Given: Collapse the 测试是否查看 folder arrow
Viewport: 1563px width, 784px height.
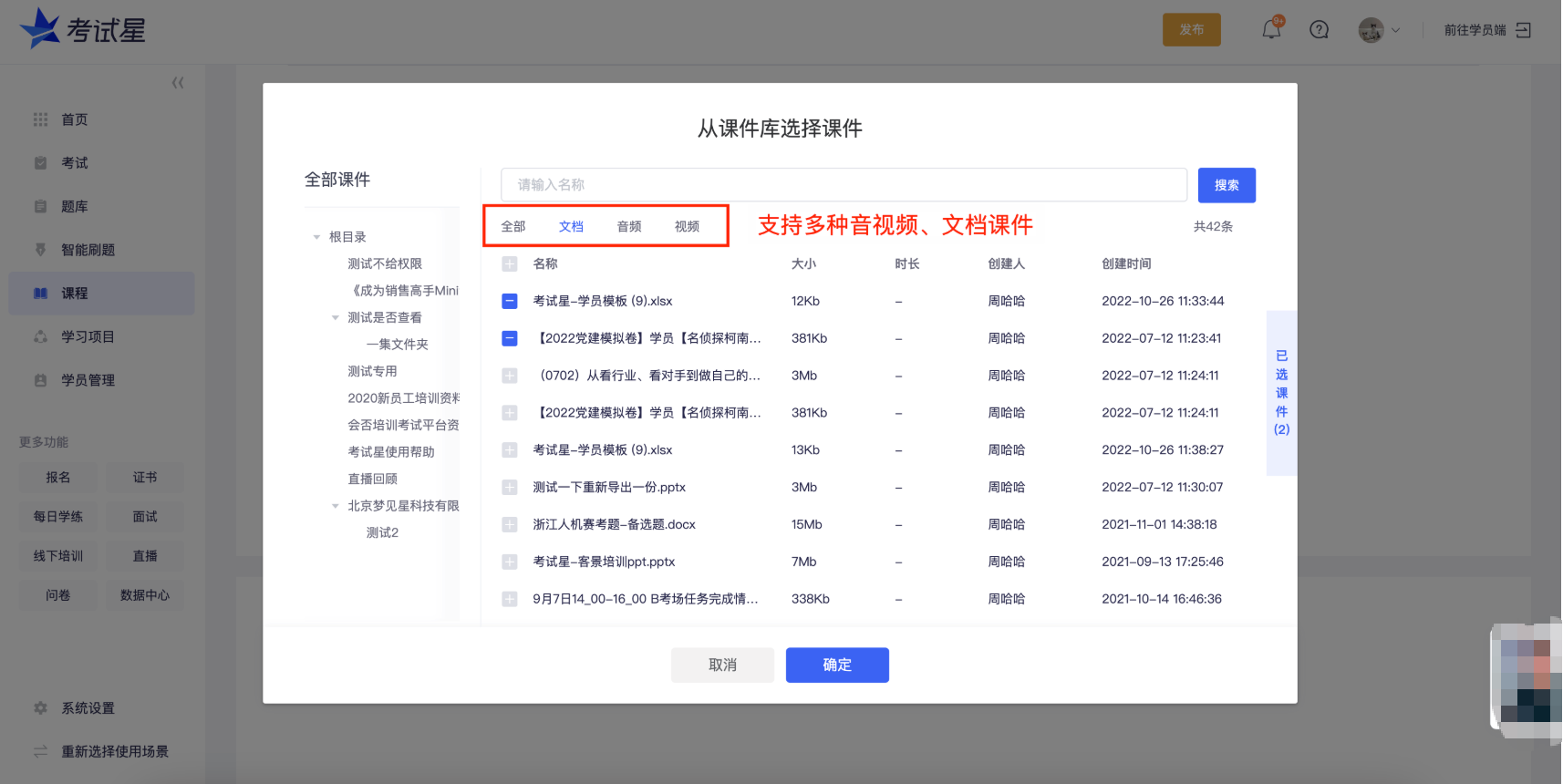Looking at the screenshot, I should click(x=336, y=318).
